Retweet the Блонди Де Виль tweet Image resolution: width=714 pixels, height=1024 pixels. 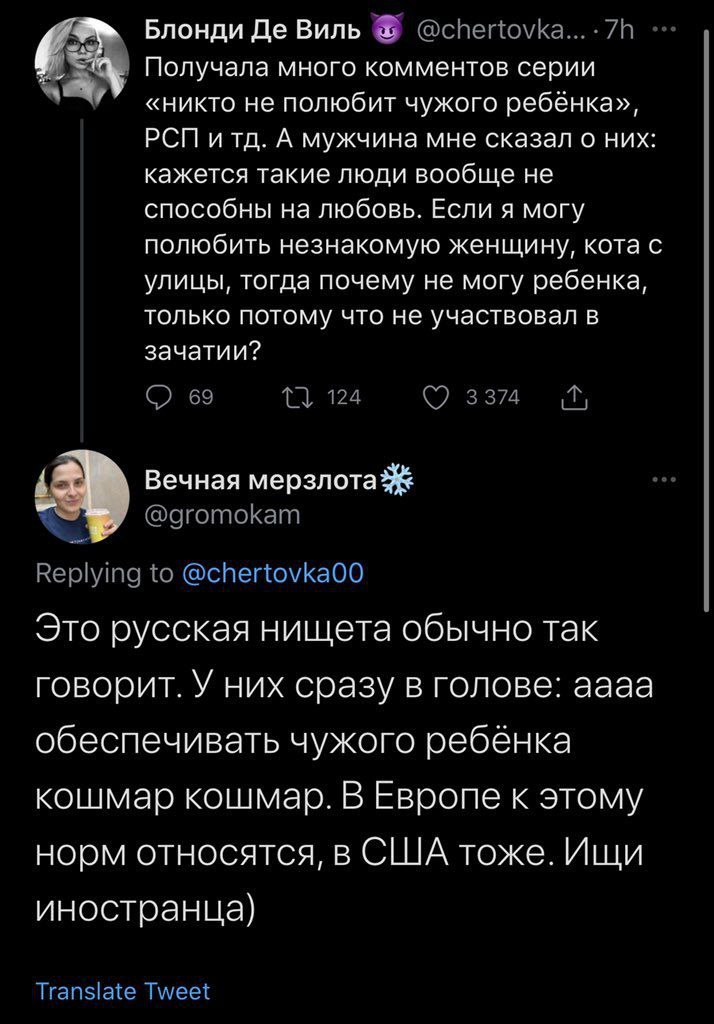point(296,398)
